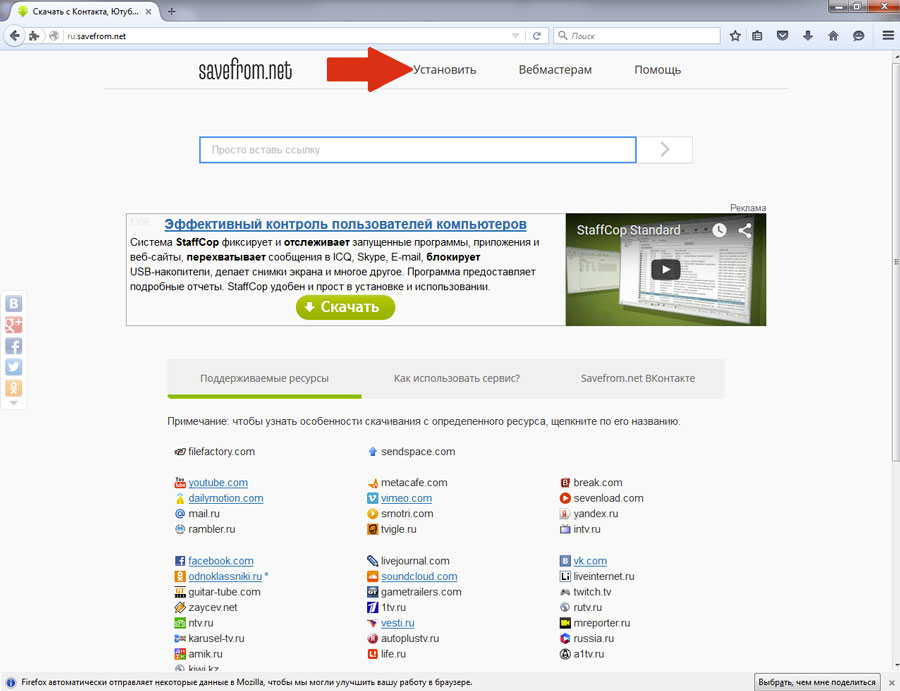Click the Просто вставь ссылку input field
Image resolution: width=900 pixels, height=691 pixels.
pyautogui.click(x=418, y=150)
